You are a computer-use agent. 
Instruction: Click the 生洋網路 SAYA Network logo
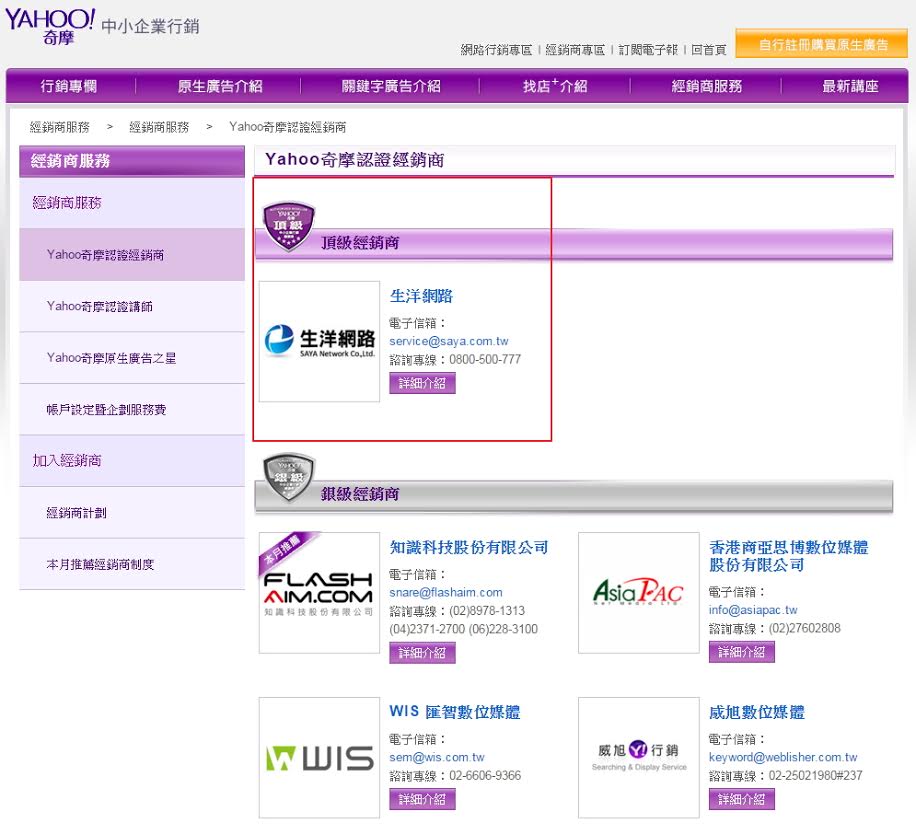(x=319, y=342)
